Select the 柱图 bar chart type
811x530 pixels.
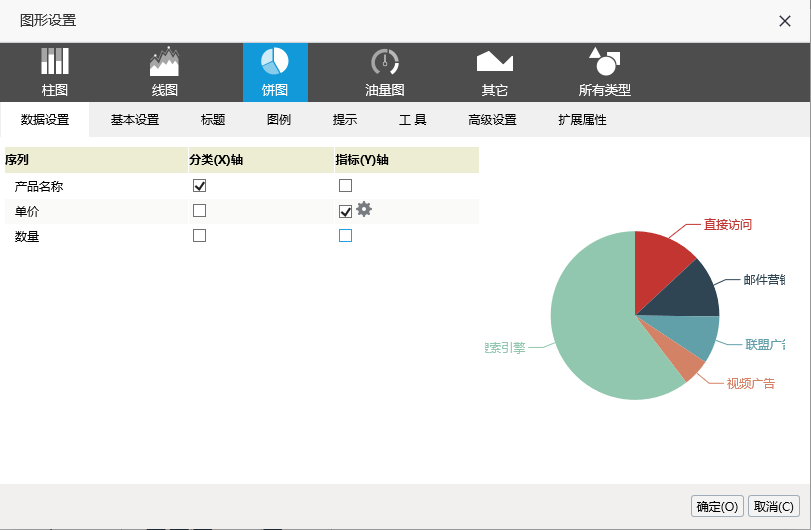coord(55,72)
